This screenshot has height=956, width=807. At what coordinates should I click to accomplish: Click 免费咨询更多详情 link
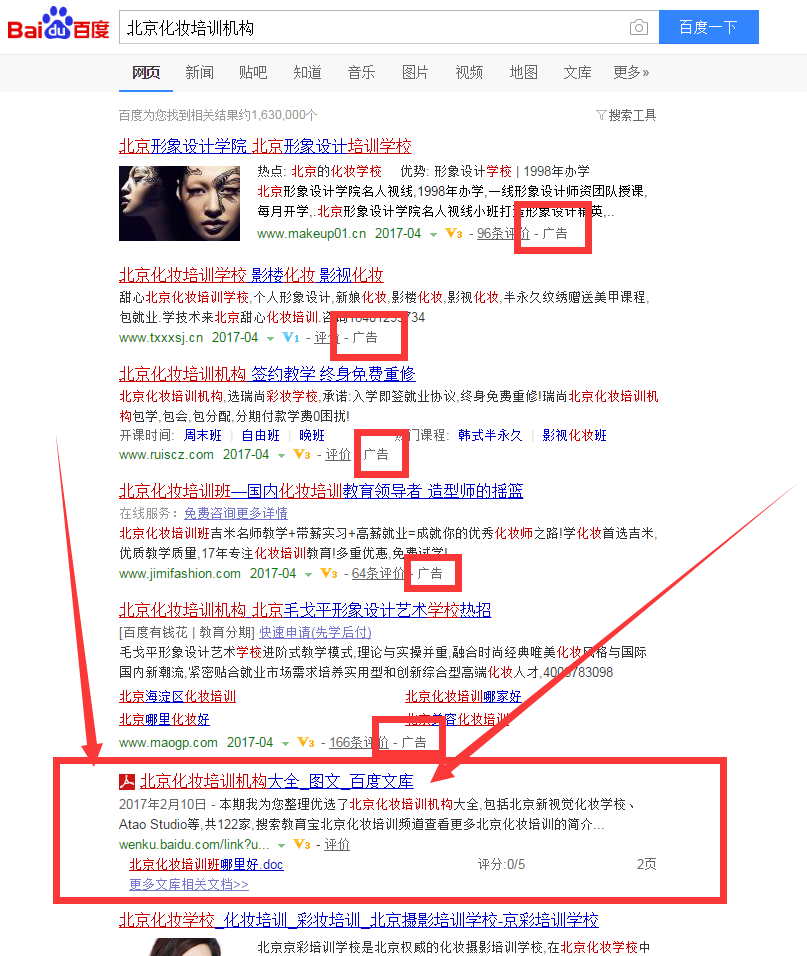(x=236, y=513)
